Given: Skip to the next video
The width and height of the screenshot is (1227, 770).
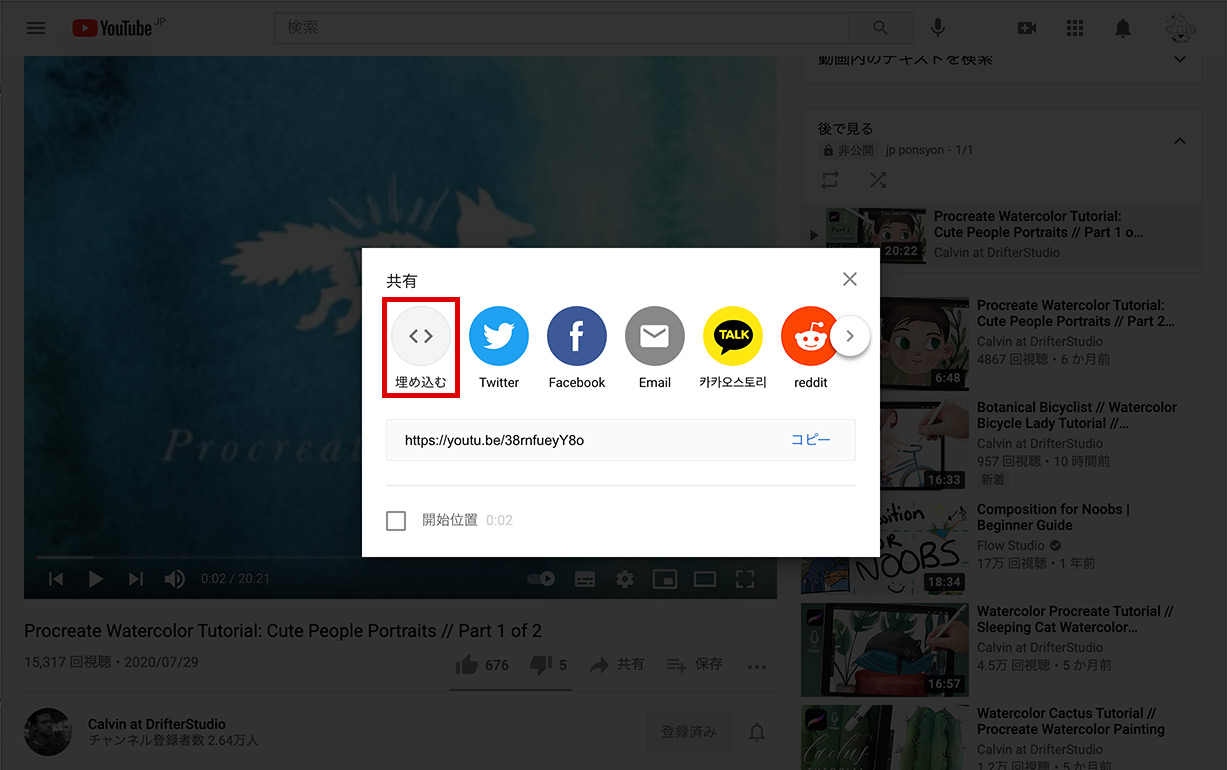Looking at the screenshot, I should point(136,578).
